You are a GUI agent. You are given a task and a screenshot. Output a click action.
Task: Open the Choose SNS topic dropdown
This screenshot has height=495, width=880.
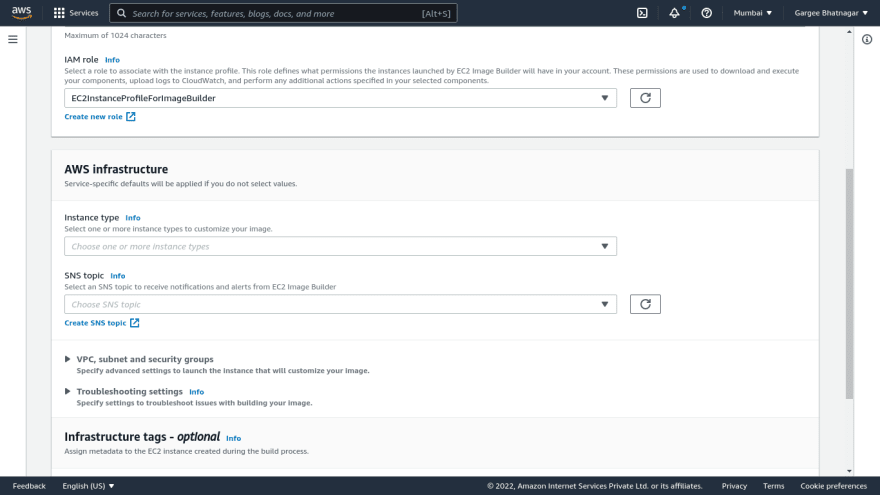pyautogui.click(x=340, y=304)
